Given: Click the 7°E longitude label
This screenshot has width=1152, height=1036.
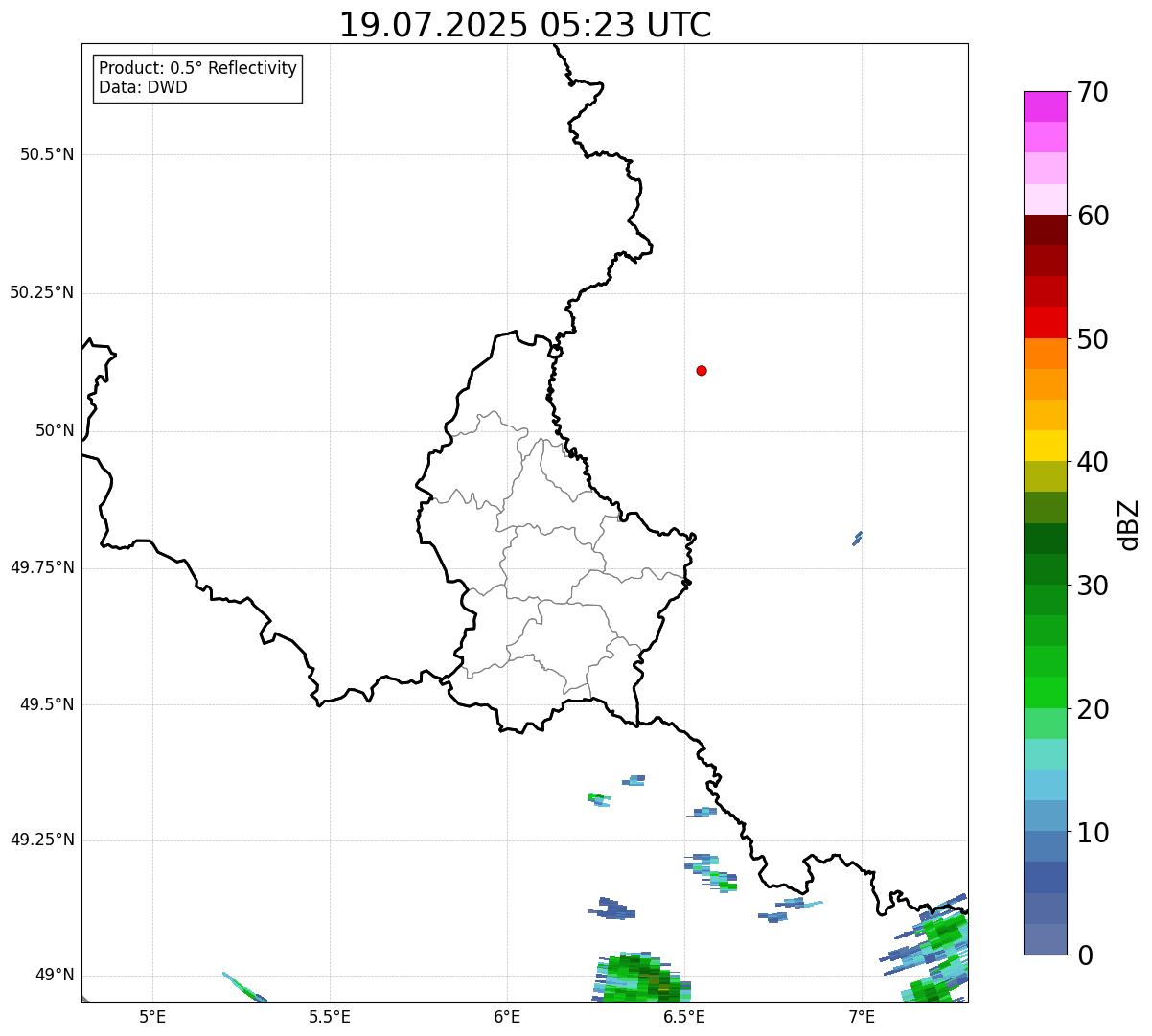Looking at the screenshot, I should 862,1016.
